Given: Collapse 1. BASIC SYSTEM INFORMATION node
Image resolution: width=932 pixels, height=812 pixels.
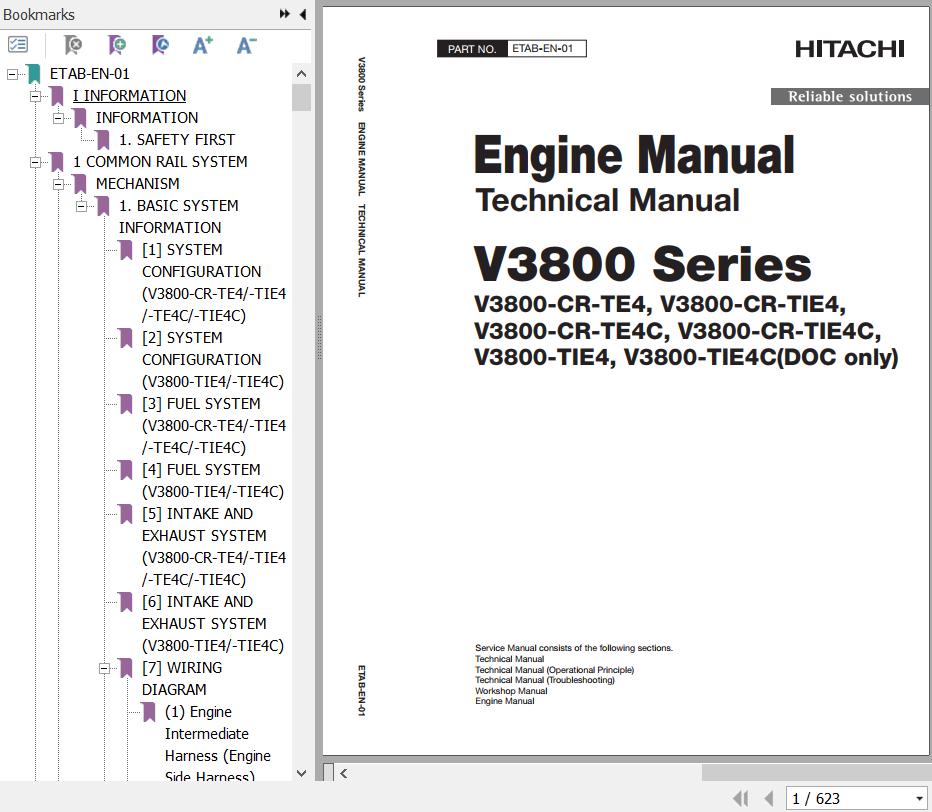Looking at the screenshot, I should [81, 206].
